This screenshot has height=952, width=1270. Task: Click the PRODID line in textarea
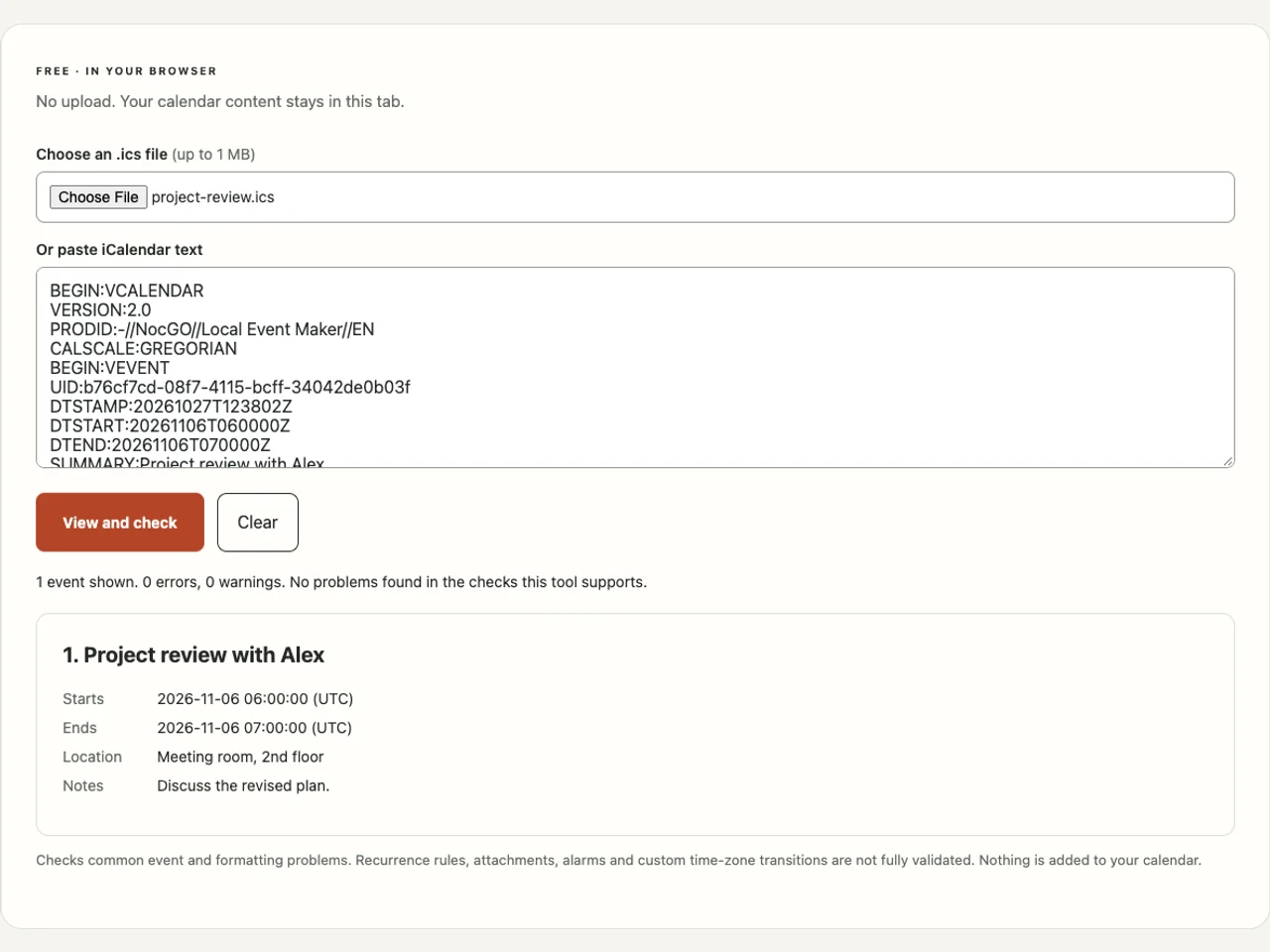212,329
